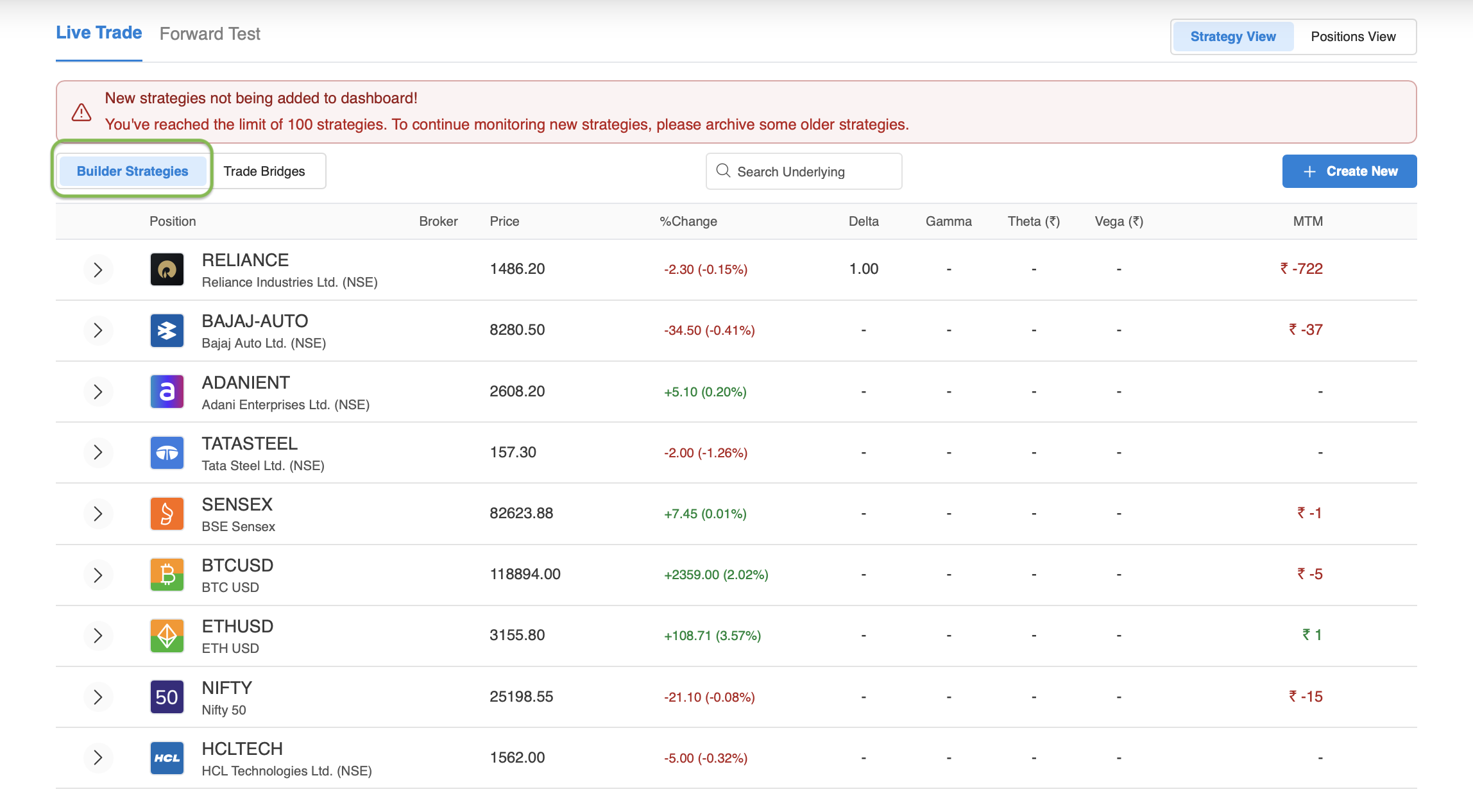Click the NIFTY symbol name
Image resolution: width=1473 pixels, height=812 pixels.
(226, 688)
